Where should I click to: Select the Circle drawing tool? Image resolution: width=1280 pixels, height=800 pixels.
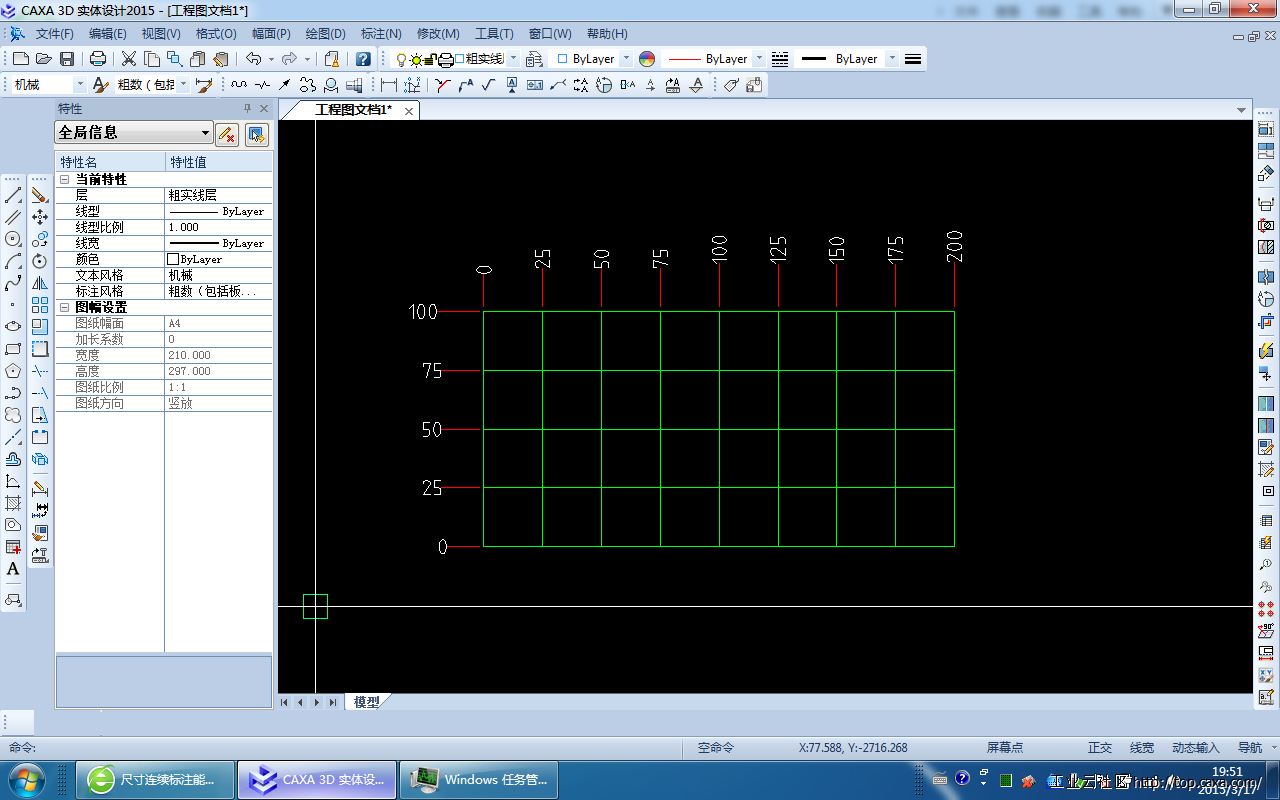[13, 239]
